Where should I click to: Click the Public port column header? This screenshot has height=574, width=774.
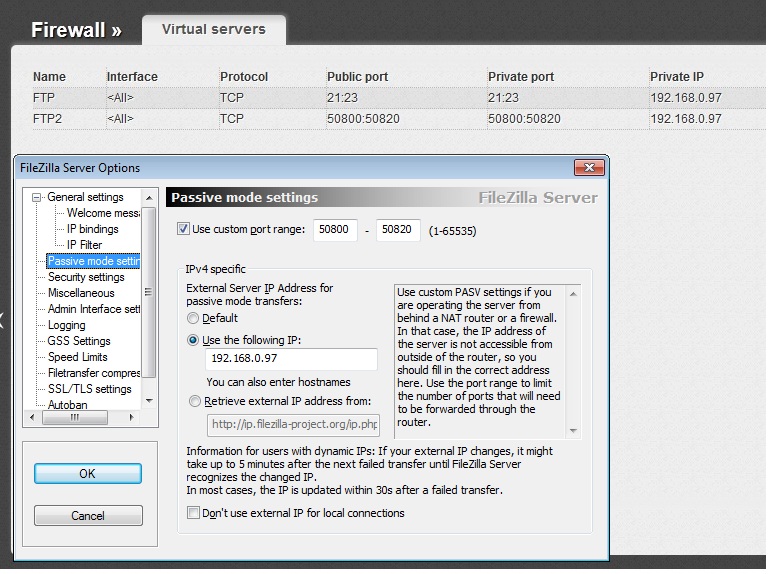click(x=357, y=77)
